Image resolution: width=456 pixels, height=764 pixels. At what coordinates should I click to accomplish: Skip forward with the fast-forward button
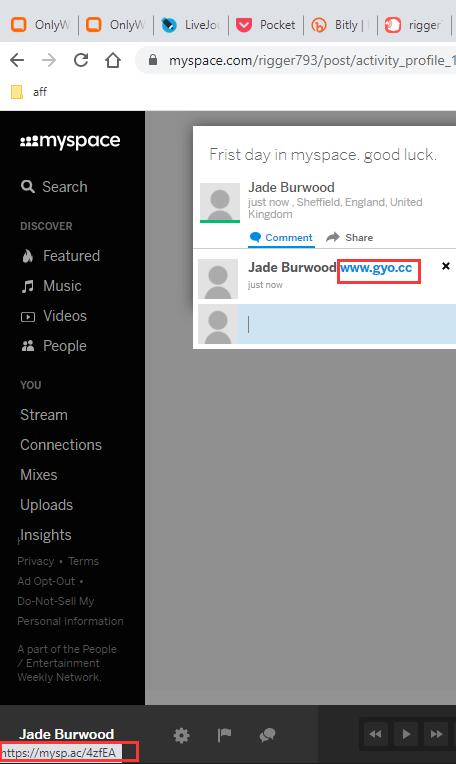coord(437,734)
